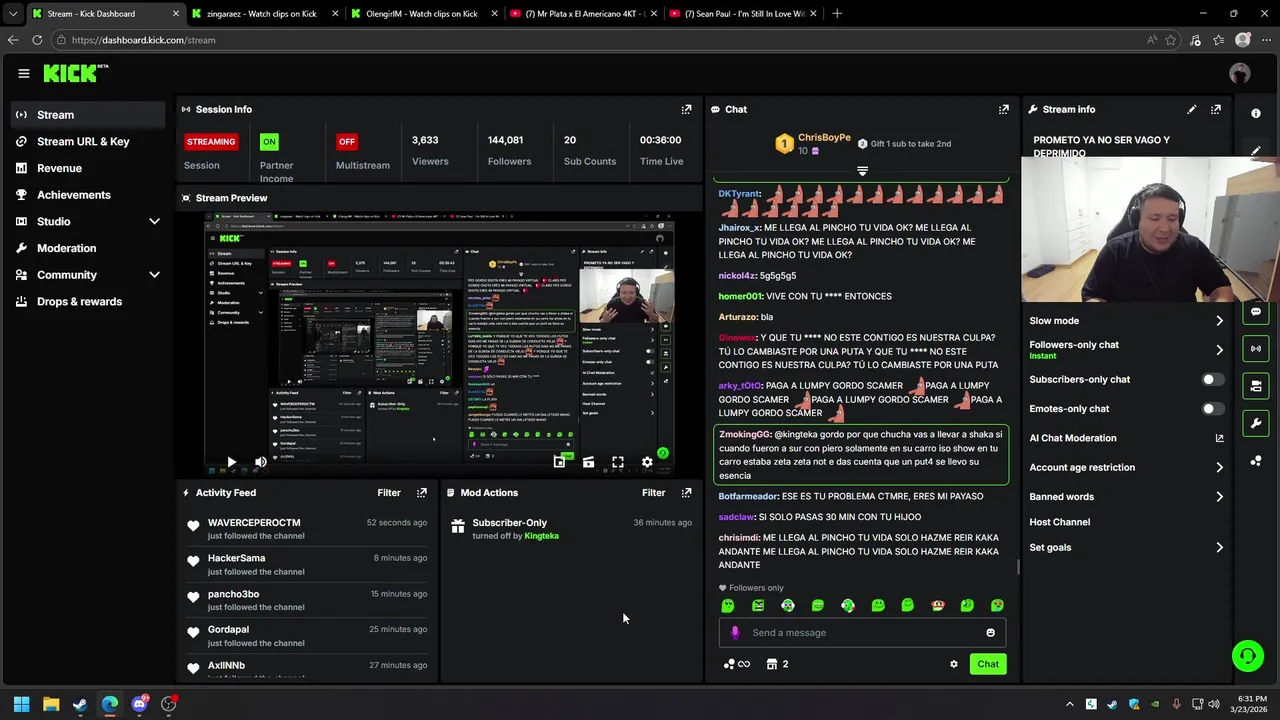Select Stream in the sidebar
The image size is (1280, 720).
coord(88,115)
